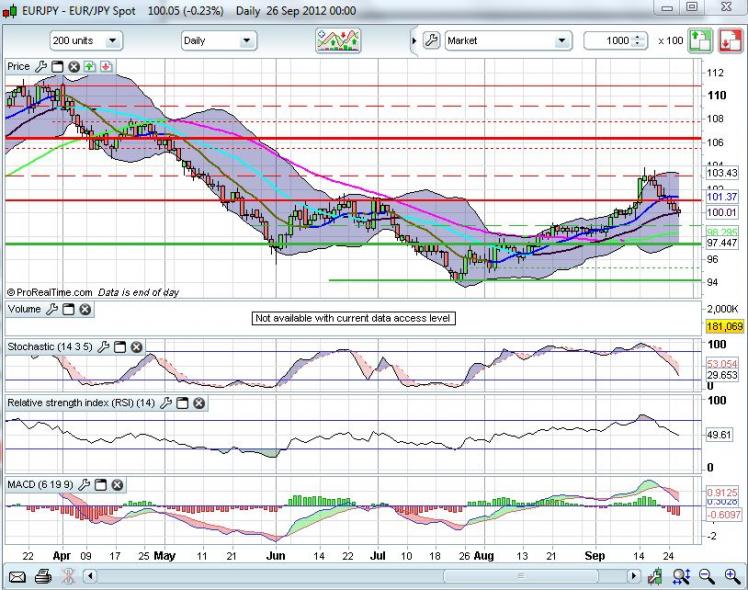Viewport: 748px width, 590px height.
Task: Expand the trading panel arrow left of Market
Action: tap(415, 41)
